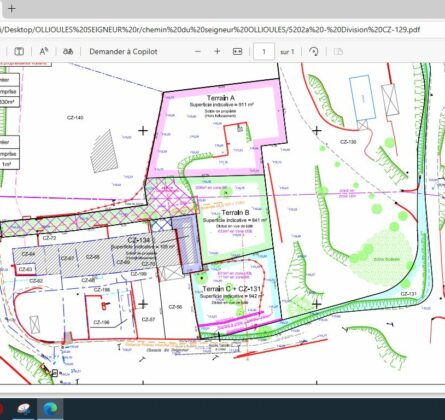The image size is (445, 420).
Task: Open the app left of Edge on taskbar
Action: pos(23,409)
